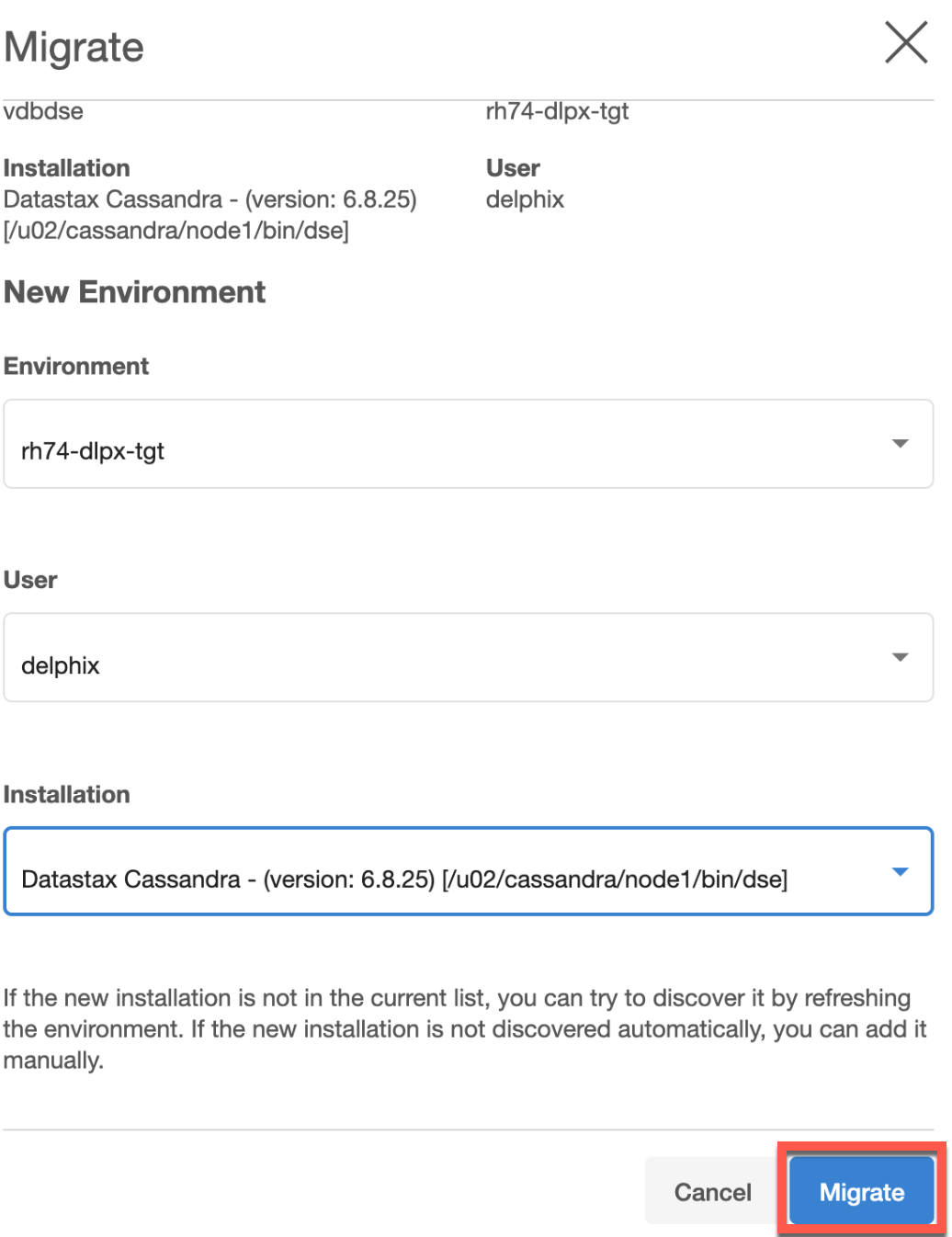
Task: Close the Migrate dialog with the X
Action: 905,43
